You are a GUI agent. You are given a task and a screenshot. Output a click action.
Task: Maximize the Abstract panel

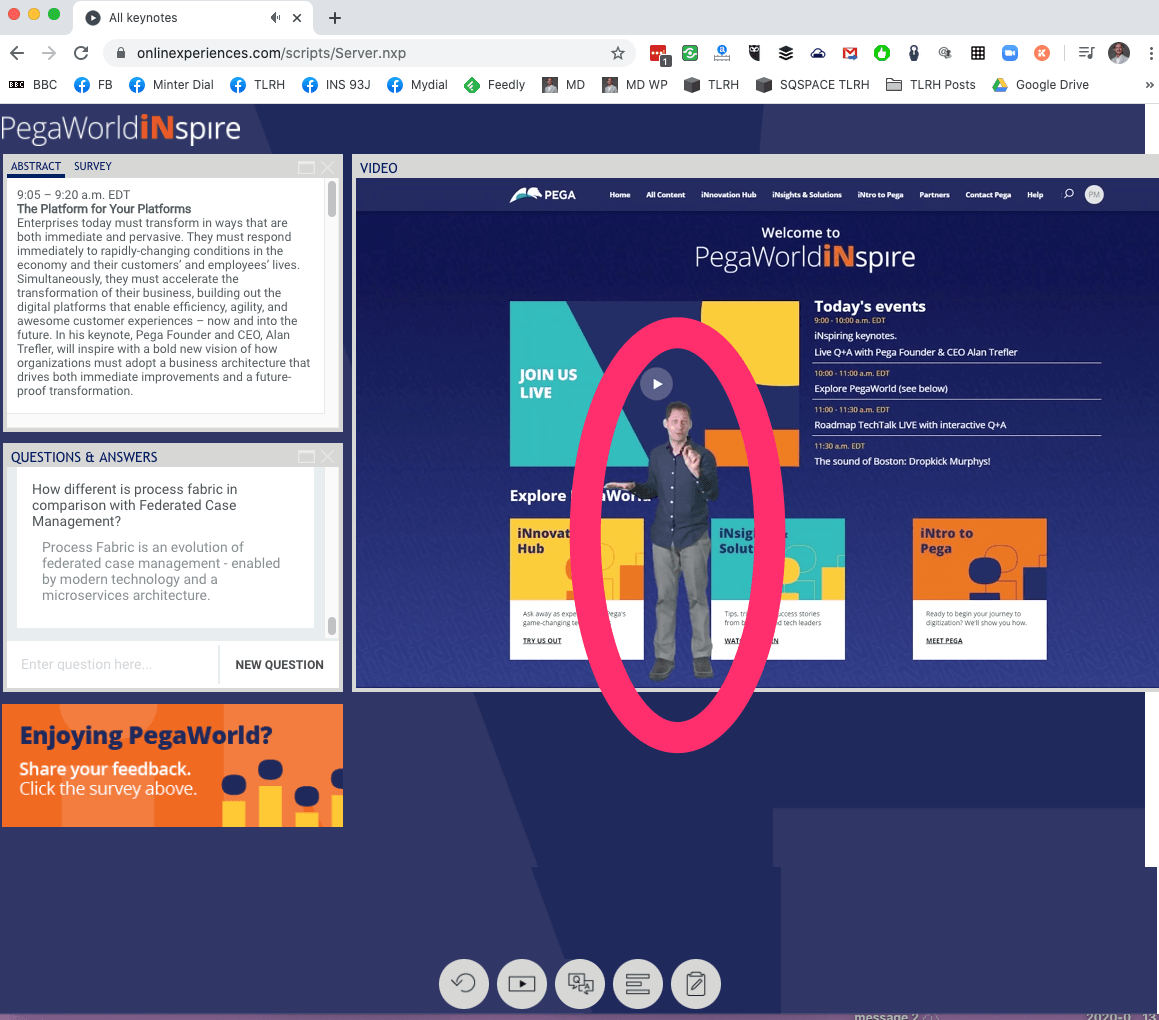pyautogui.click(x=306, y=168)
